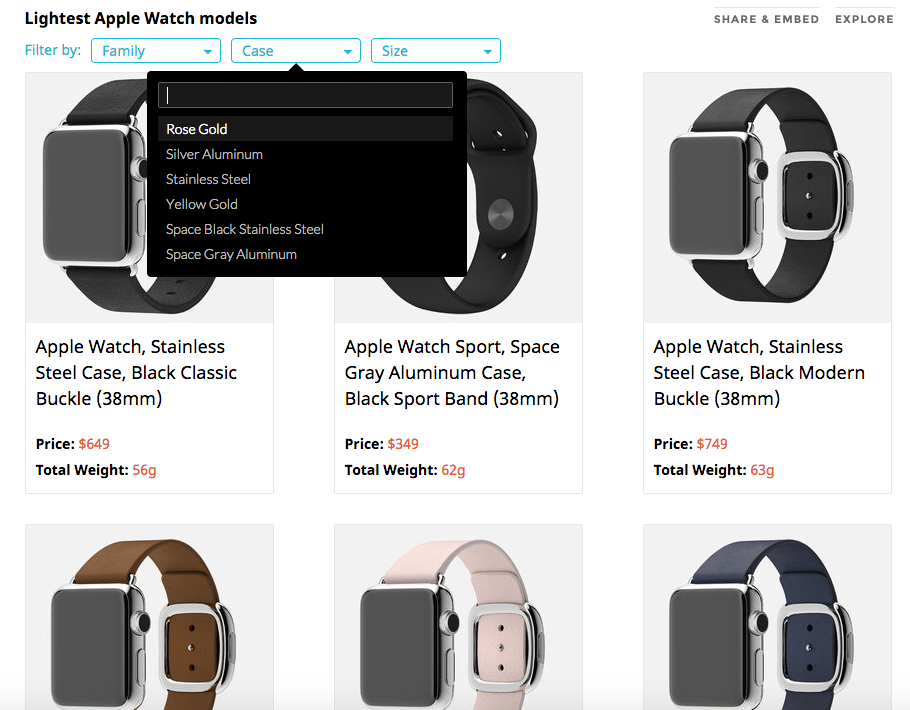Collapse the Case filter dropdown

coord(295,51)
